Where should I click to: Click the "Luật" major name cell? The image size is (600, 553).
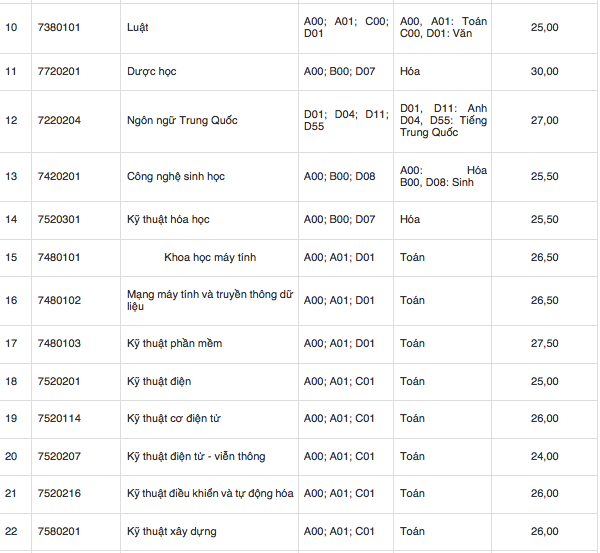[138, 27]
